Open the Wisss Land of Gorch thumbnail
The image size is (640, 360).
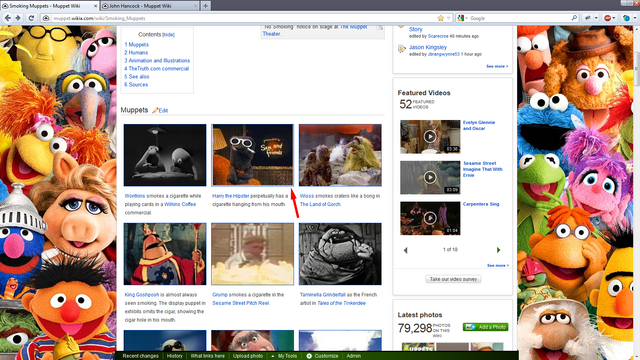point(340,155)
